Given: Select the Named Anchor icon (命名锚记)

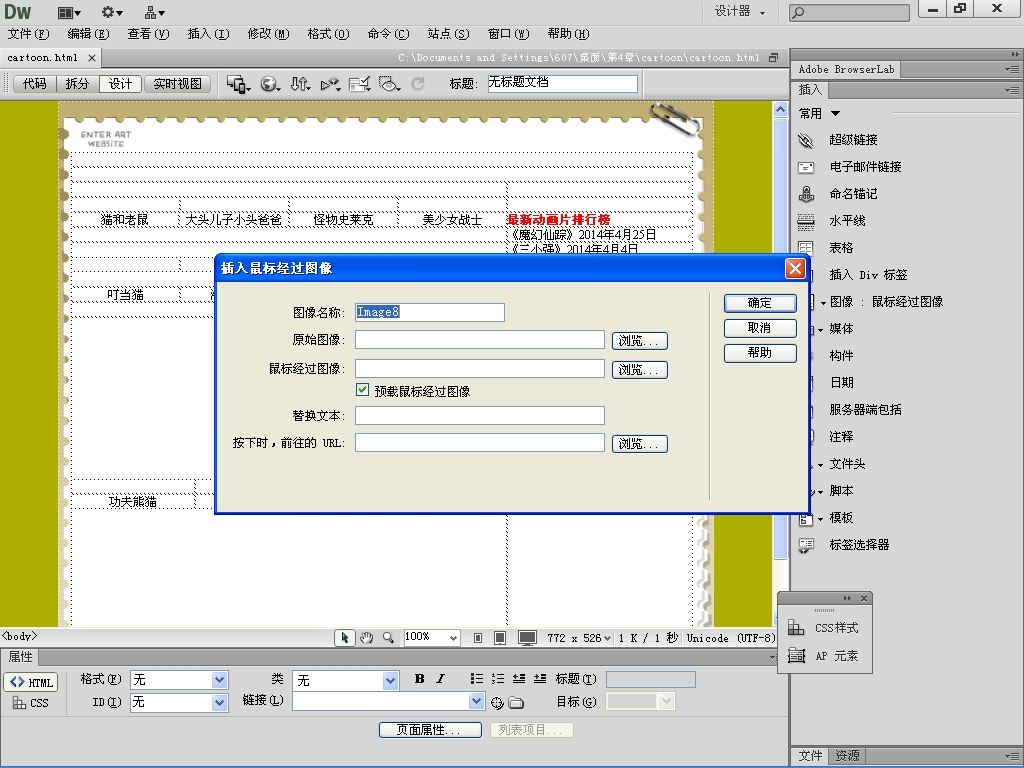Looking at the screenshot, I should click(806, 194).
